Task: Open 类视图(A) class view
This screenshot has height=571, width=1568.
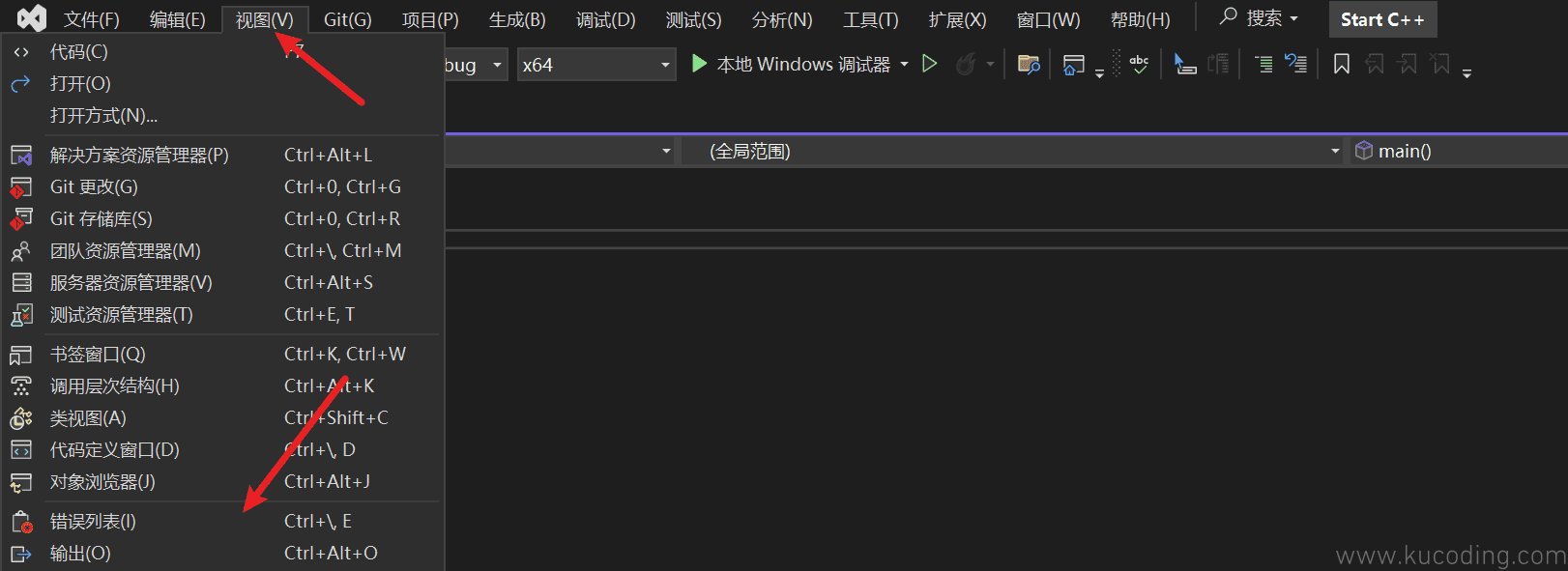Action: [222, 418]
